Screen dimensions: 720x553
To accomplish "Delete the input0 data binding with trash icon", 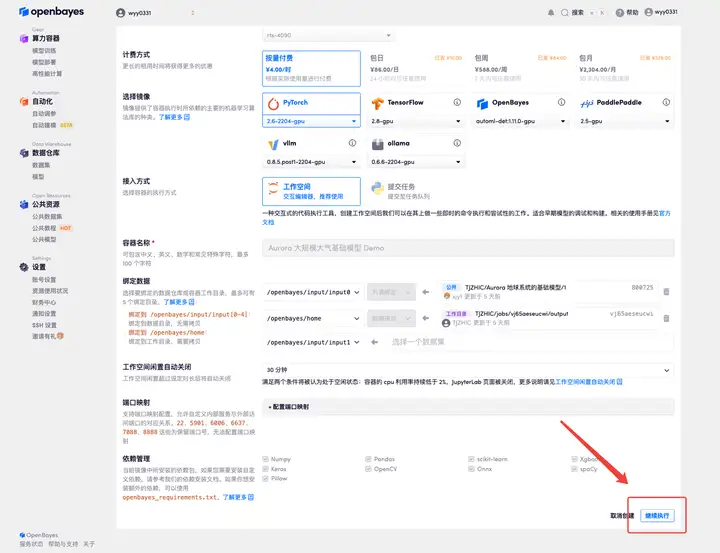I will point(666,292).
